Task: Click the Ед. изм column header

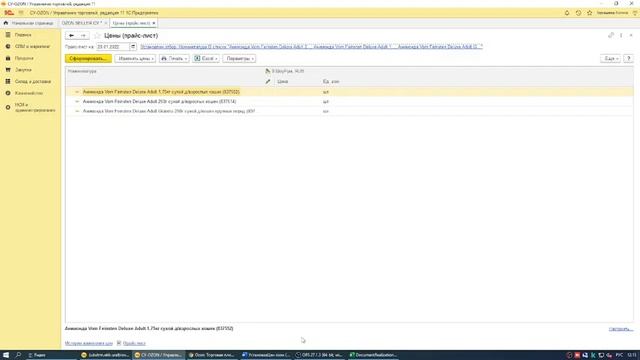Action: [x=331, y=82]
